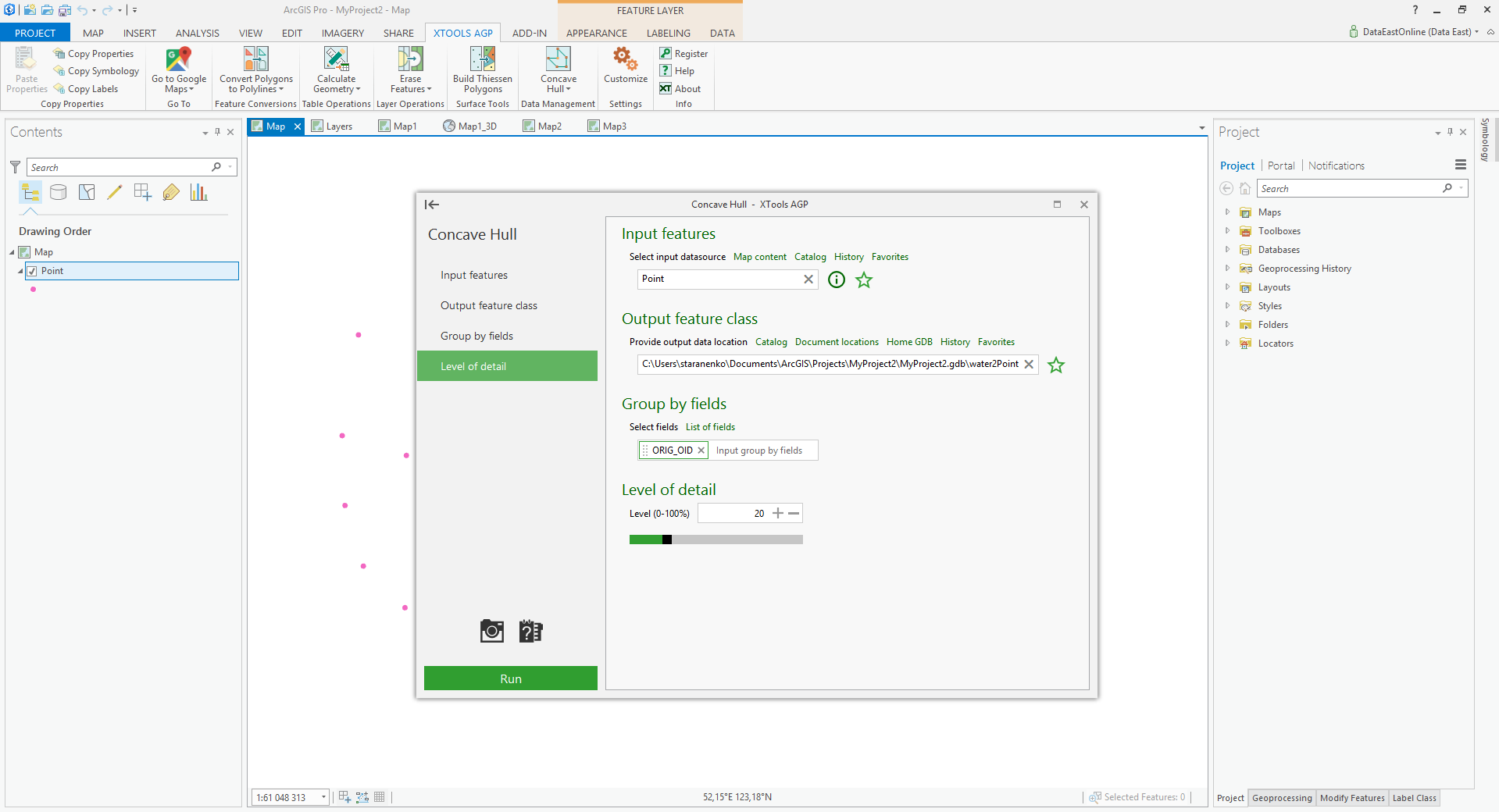The image size is (1499, 812).
Task: Open the map view tabs list dropdown
Action: (1202, 127)
